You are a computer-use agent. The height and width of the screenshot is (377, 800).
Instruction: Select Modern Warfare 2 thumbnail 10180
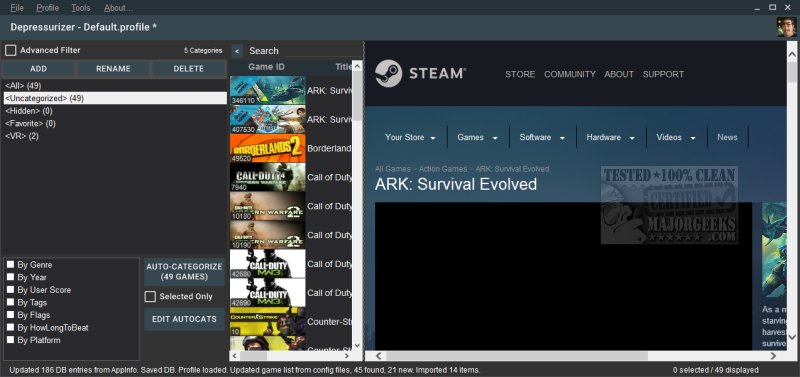pos(268,206)
